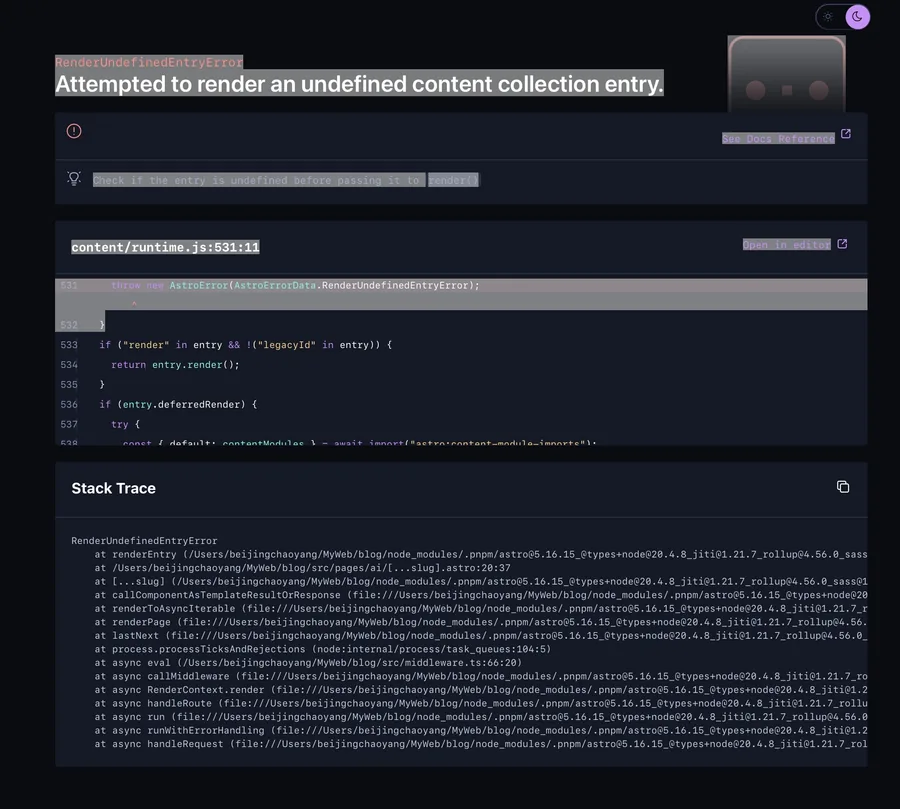Click Stack Trace section heading
This screenshot has width=900, height=809.
click(114, 488)
